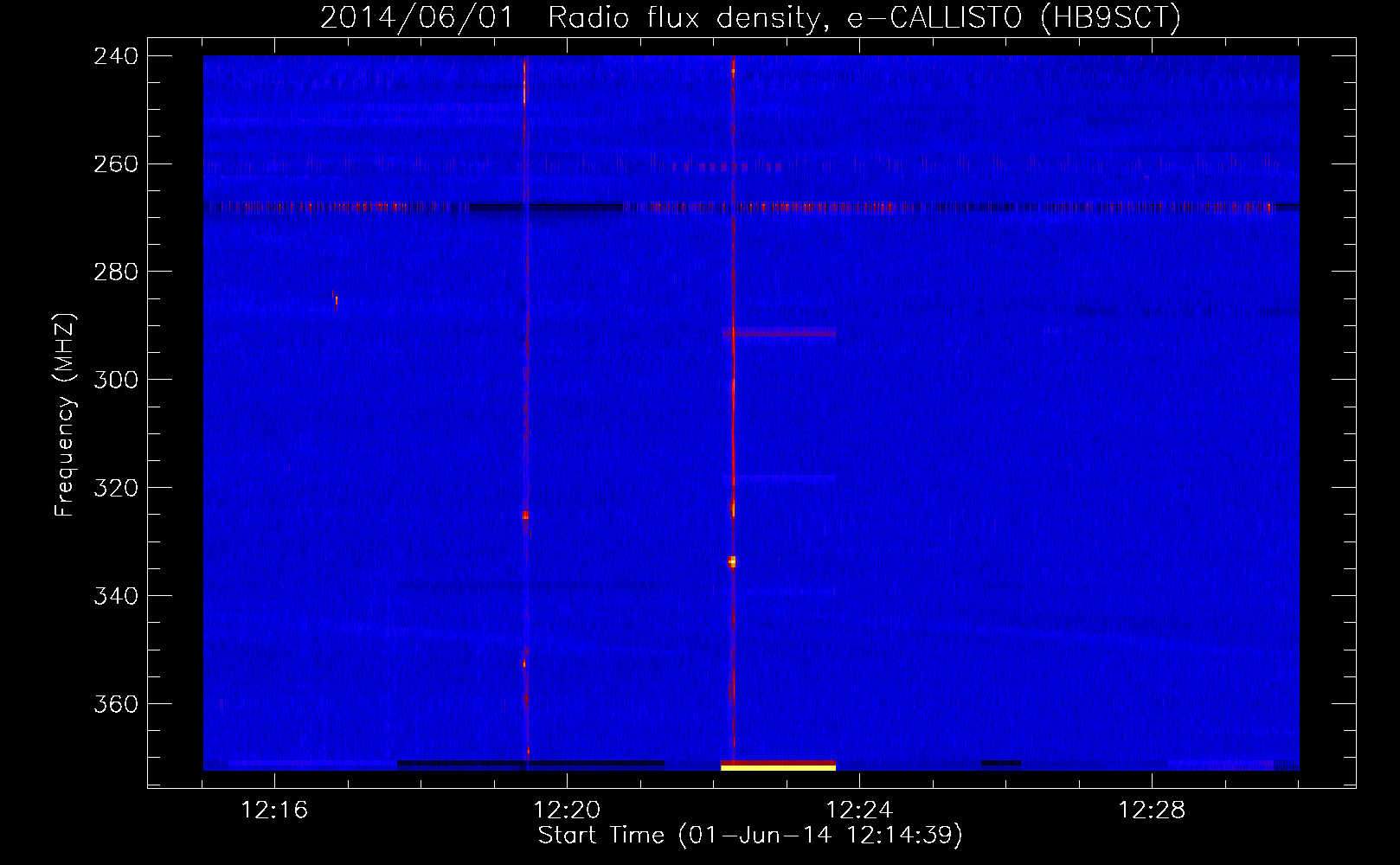
Task: Click the 360 frequency tick label
Action: click(116, 705)
